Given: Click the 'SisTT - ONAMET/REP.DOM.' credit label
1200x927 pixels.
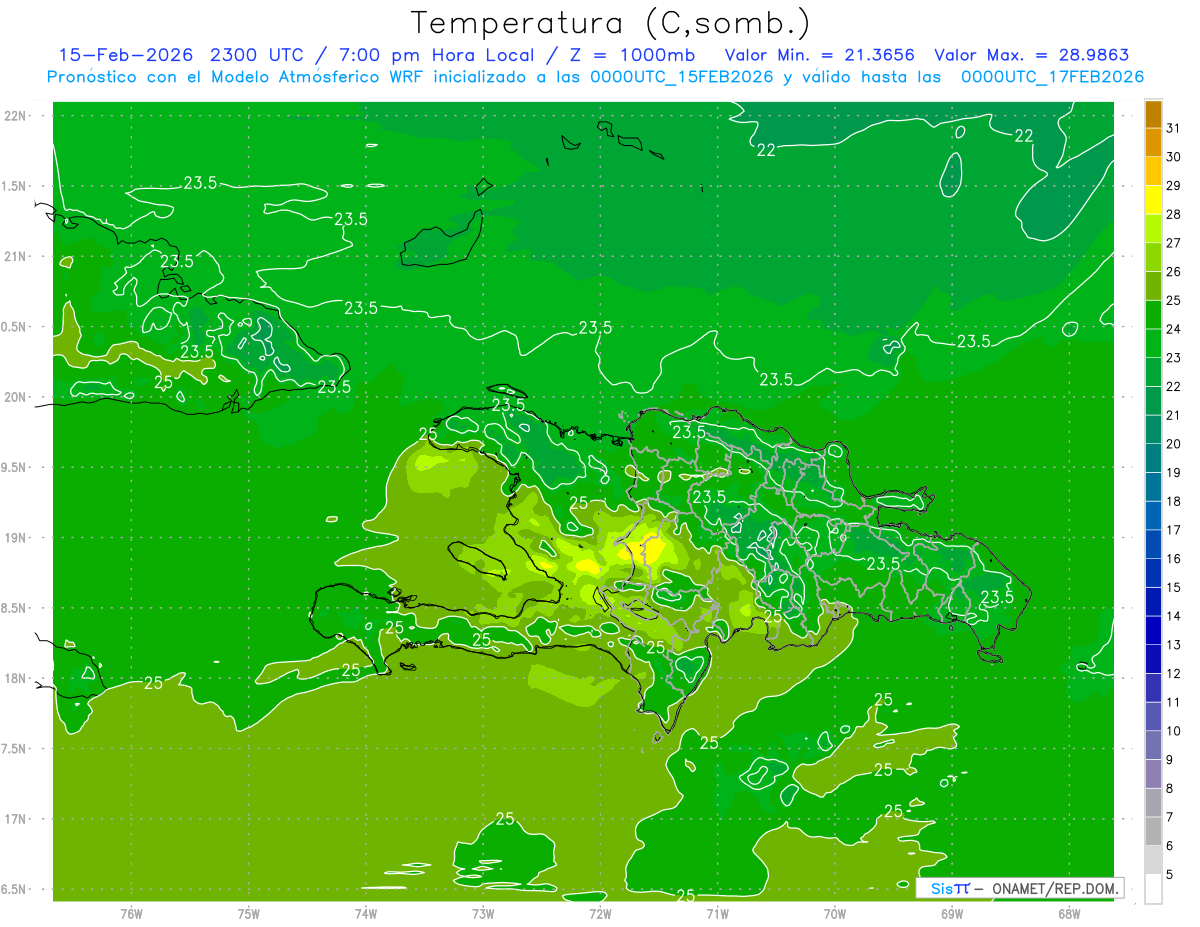Looking at the screenshot, I should [1021, 888].
